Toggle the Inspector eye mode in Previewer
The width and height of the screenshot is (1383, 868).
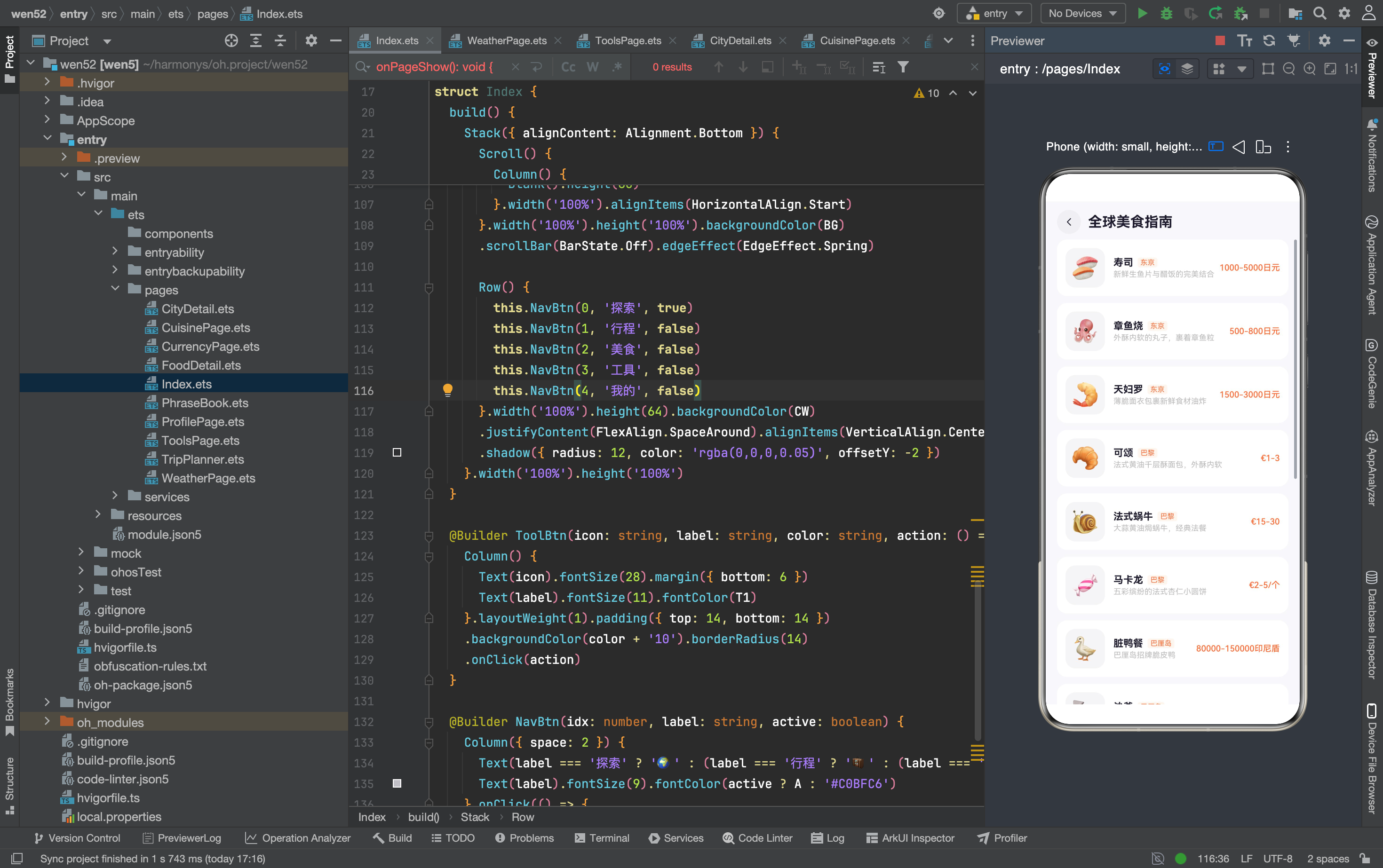pyautogui.click(x=1164, y=69)
